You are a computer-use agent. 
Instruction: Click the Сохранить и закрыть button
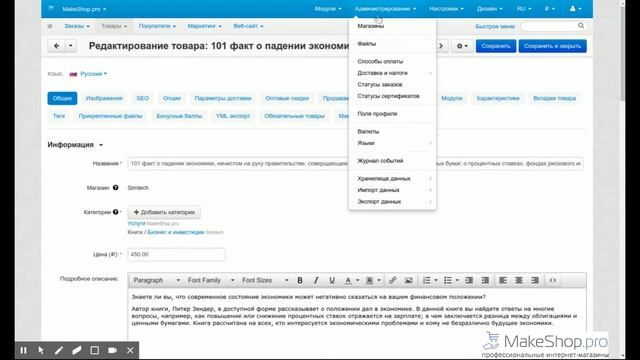pyautogui.click(x=552, y=46)
